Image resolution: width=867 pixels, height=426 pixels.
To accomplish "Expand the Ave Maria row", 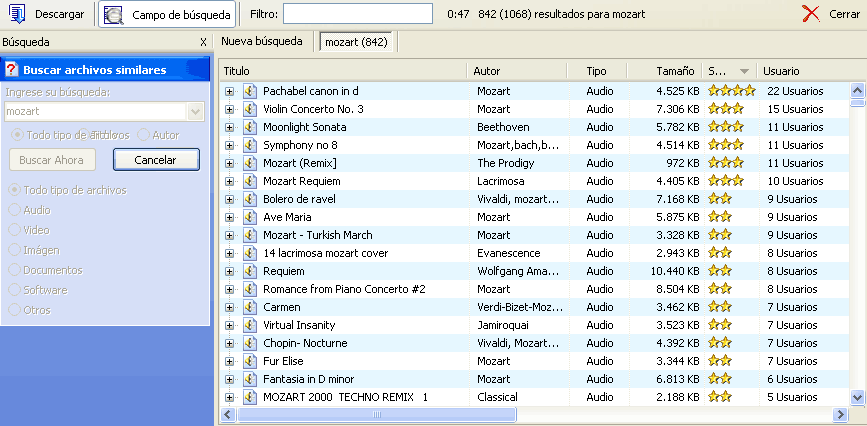I will click(229, 217).
